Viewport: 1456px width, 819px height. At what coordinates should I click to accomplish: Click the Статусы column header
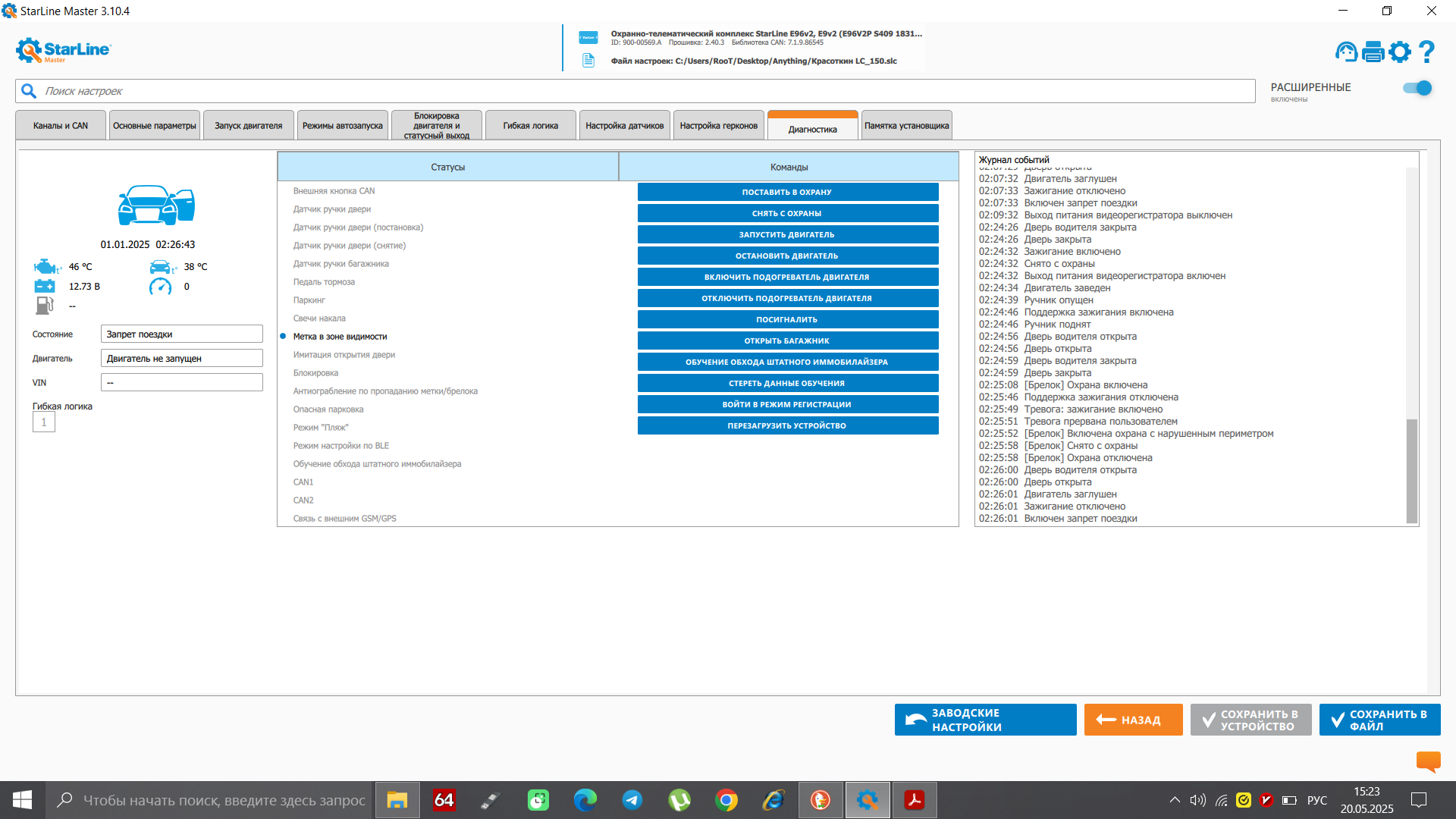448,167
